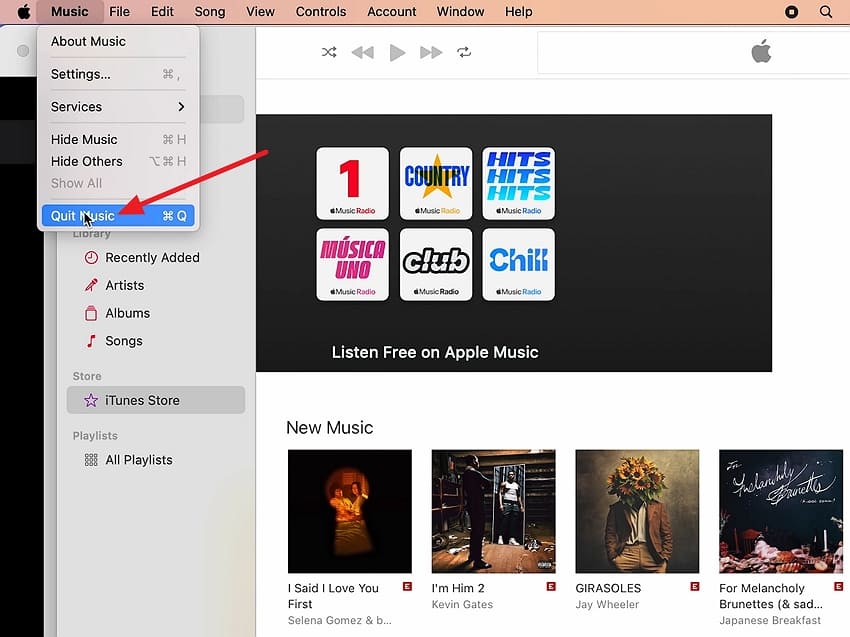Open Apple Music 1 radio station
This screenshot has height=637, width=850.
[352, 183]
